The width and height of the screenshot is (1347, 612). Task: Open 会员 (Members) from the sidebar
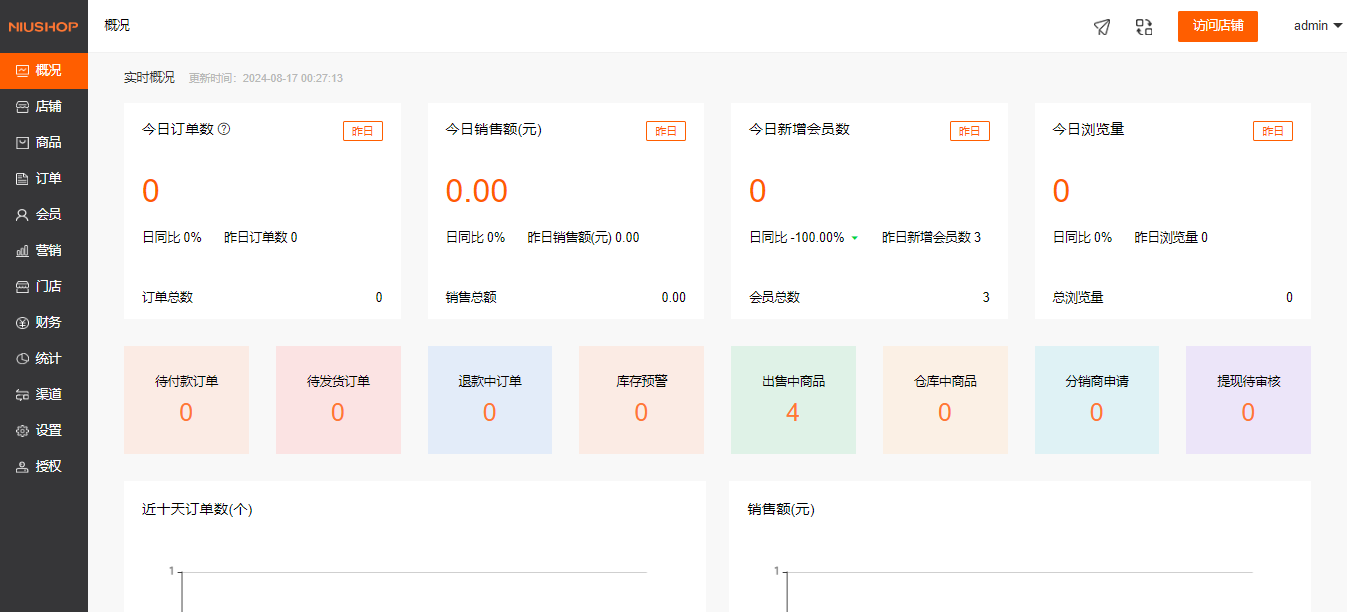[44, 214]
